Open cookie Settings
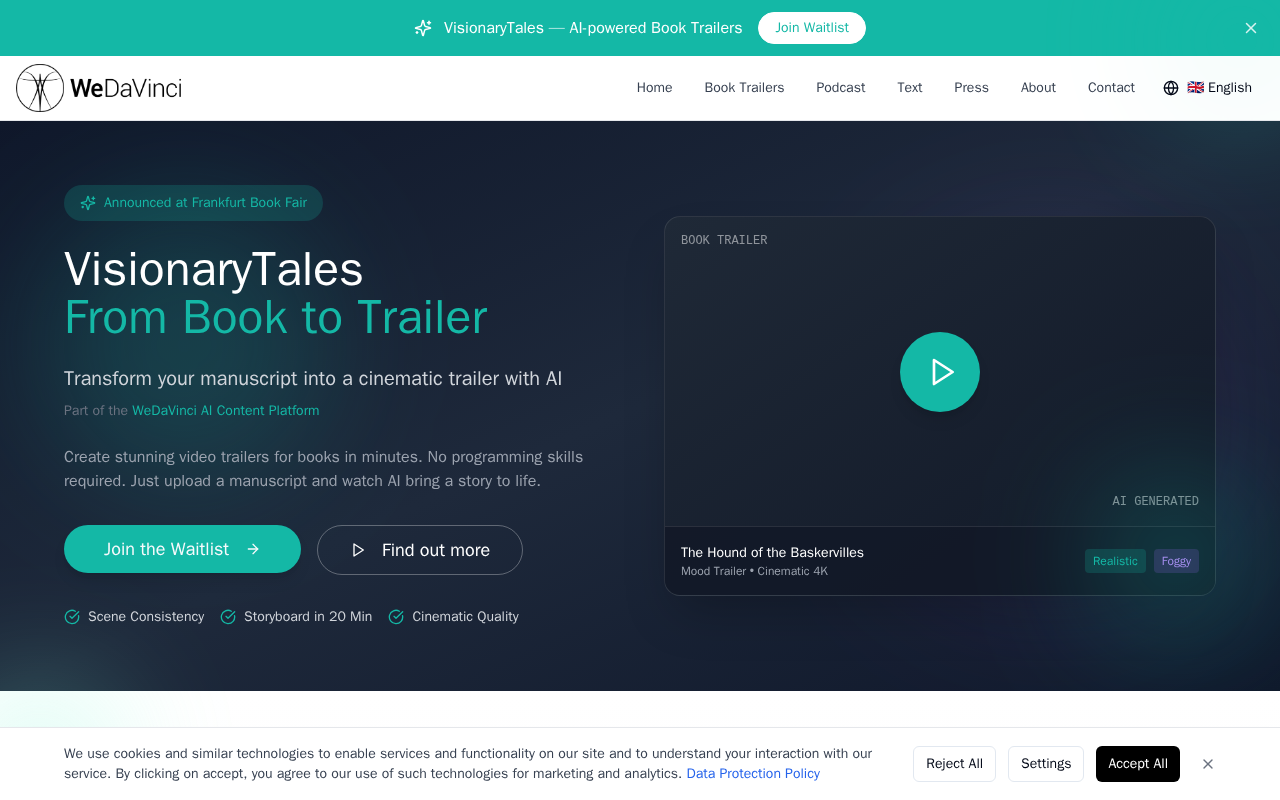 (1046, 764)
